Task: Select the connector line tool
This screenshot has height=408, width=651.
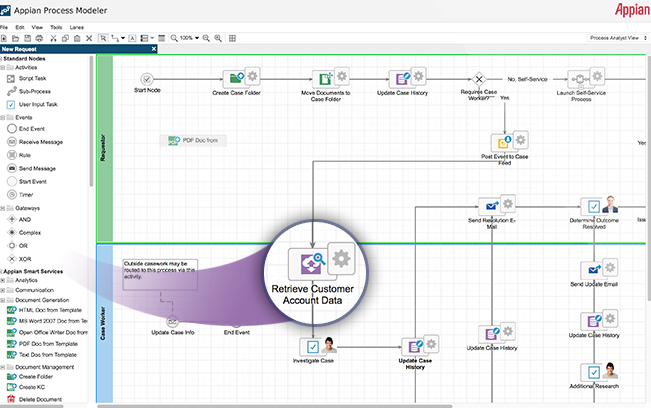Action: [x=115, y=38]
